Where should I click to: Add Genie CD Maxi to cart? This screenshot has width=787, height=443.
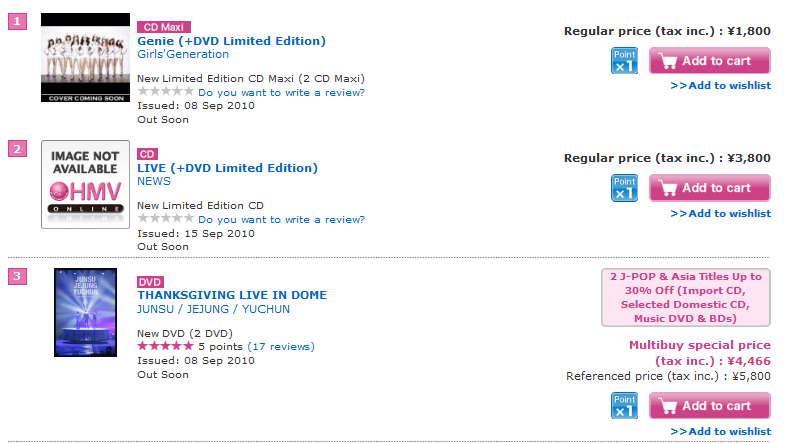tap(709, 61)
